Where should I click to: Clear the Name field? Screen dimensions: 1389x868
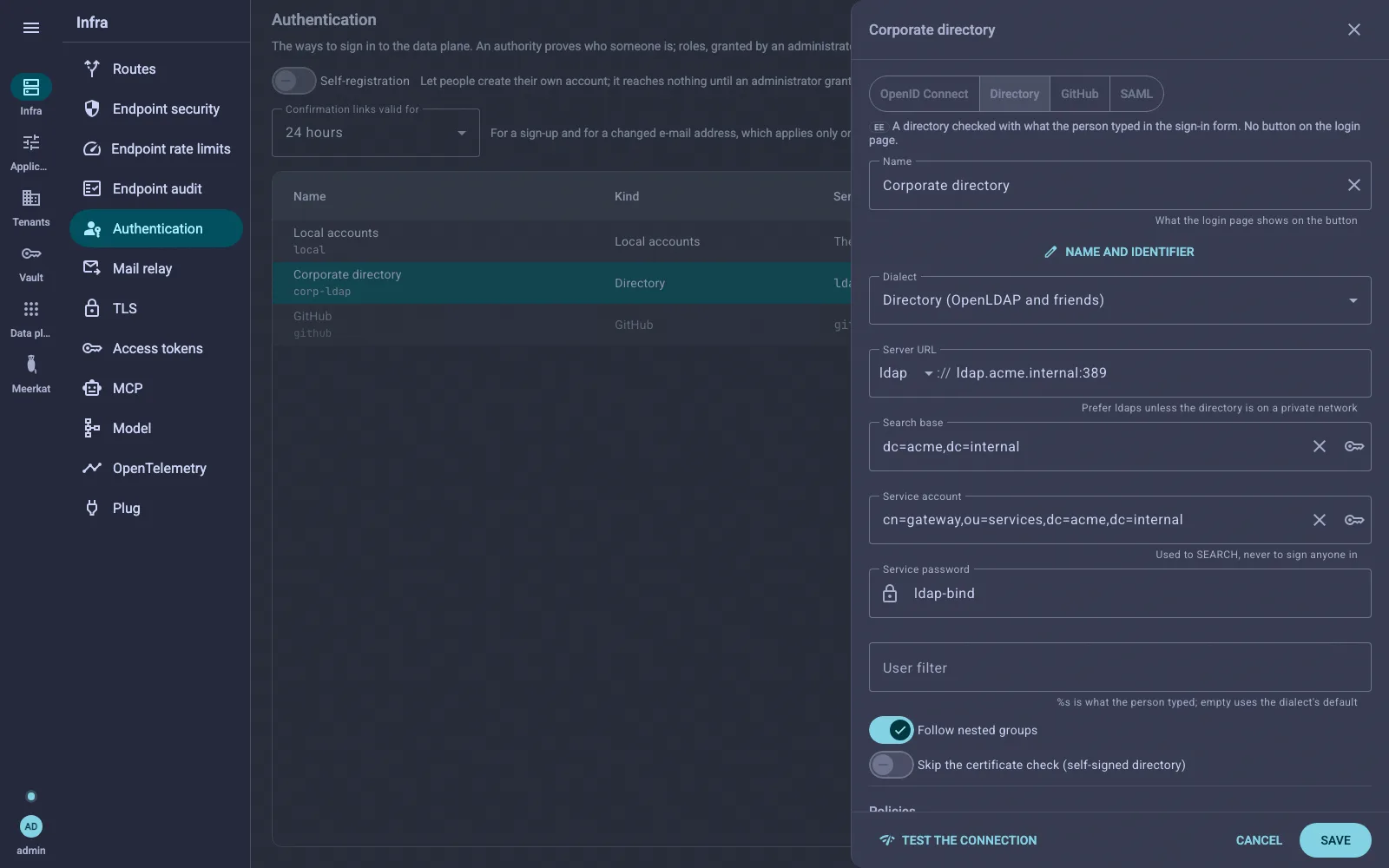point(1354,185)
